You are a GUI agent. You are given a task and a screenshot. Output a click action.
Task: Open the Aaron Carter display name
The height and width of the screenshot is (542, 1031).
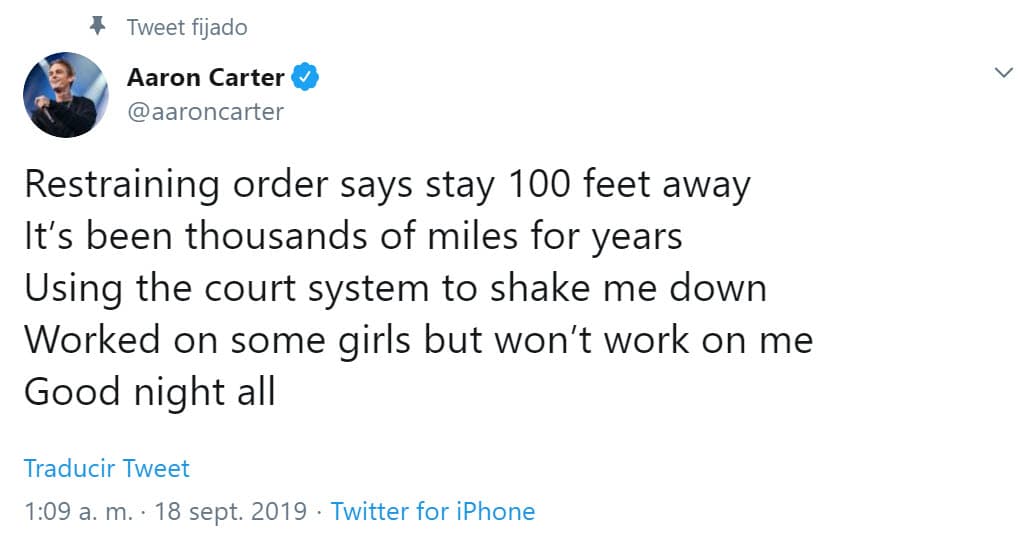point(205,77)
